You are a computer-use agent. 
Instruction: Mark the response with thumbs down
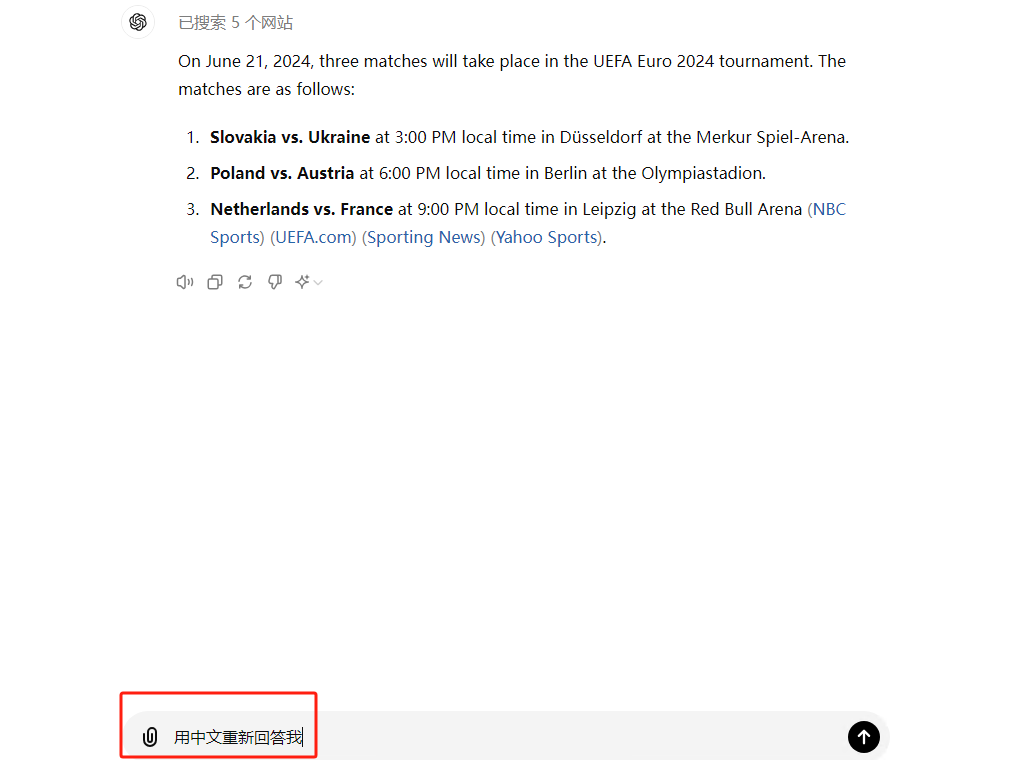274,283
